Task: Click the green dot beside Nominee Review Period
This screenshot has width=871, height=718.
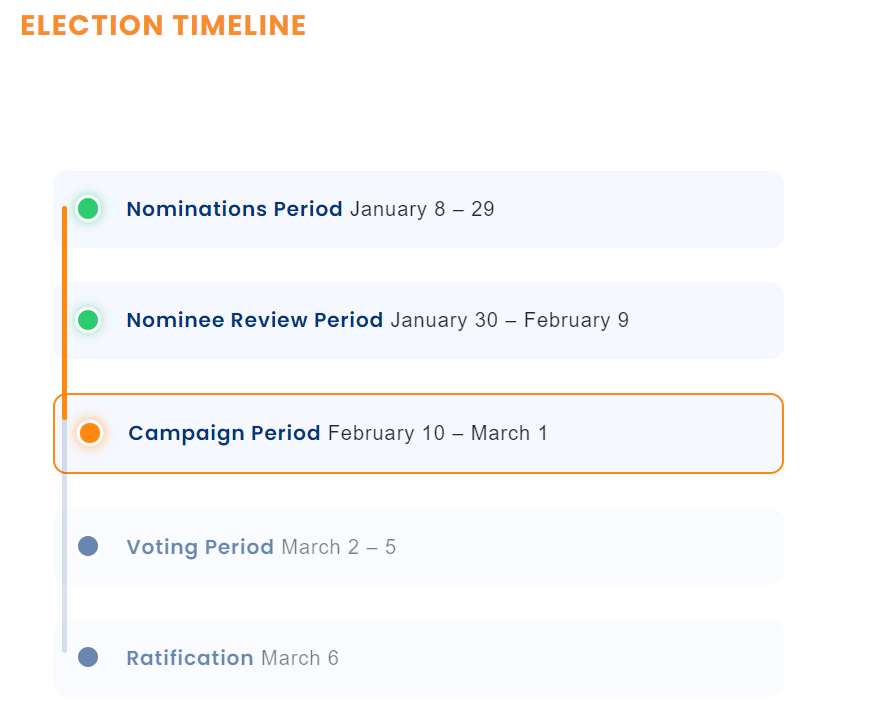Action: click(x=88, y=320)
